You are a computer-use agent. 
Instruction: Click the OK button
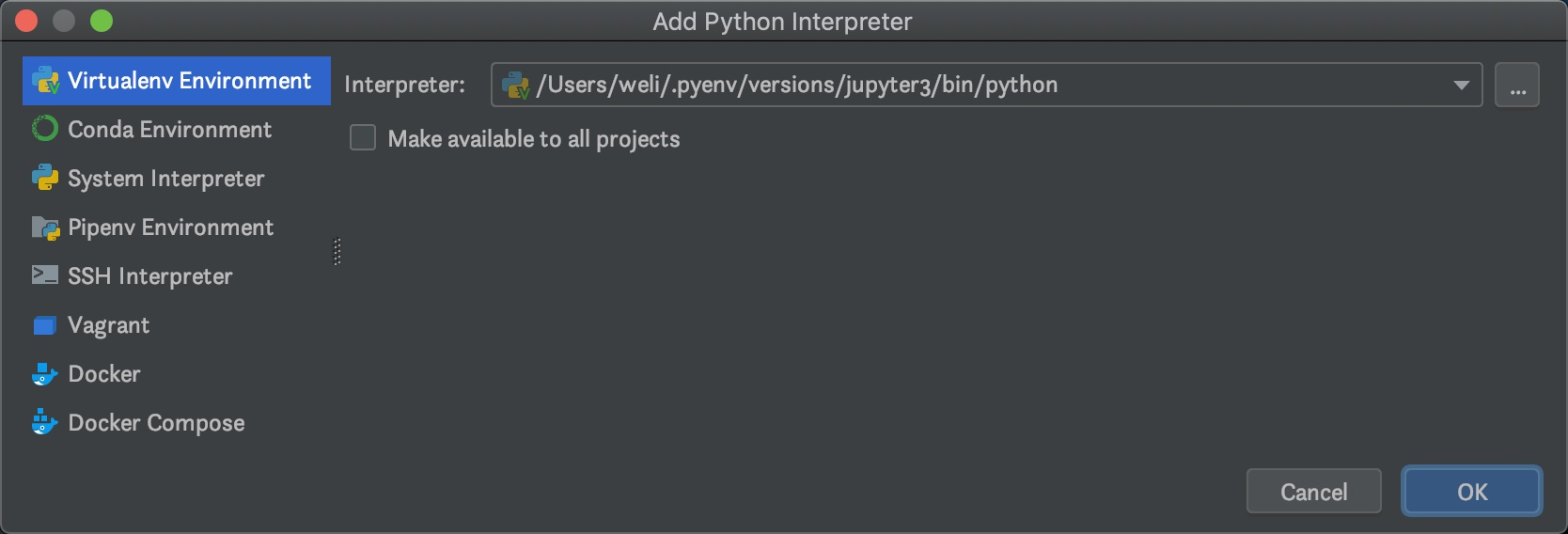(x=1472, y=492)
